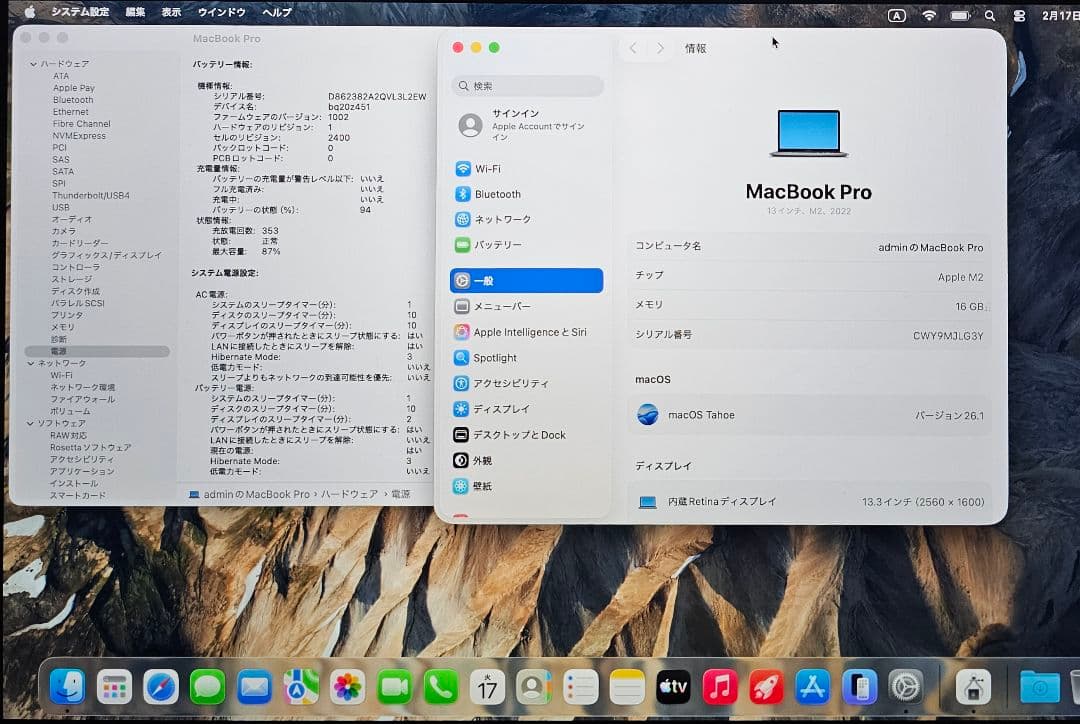
Task: Click macOS Tahoe version row
Action: coord(809,415)
